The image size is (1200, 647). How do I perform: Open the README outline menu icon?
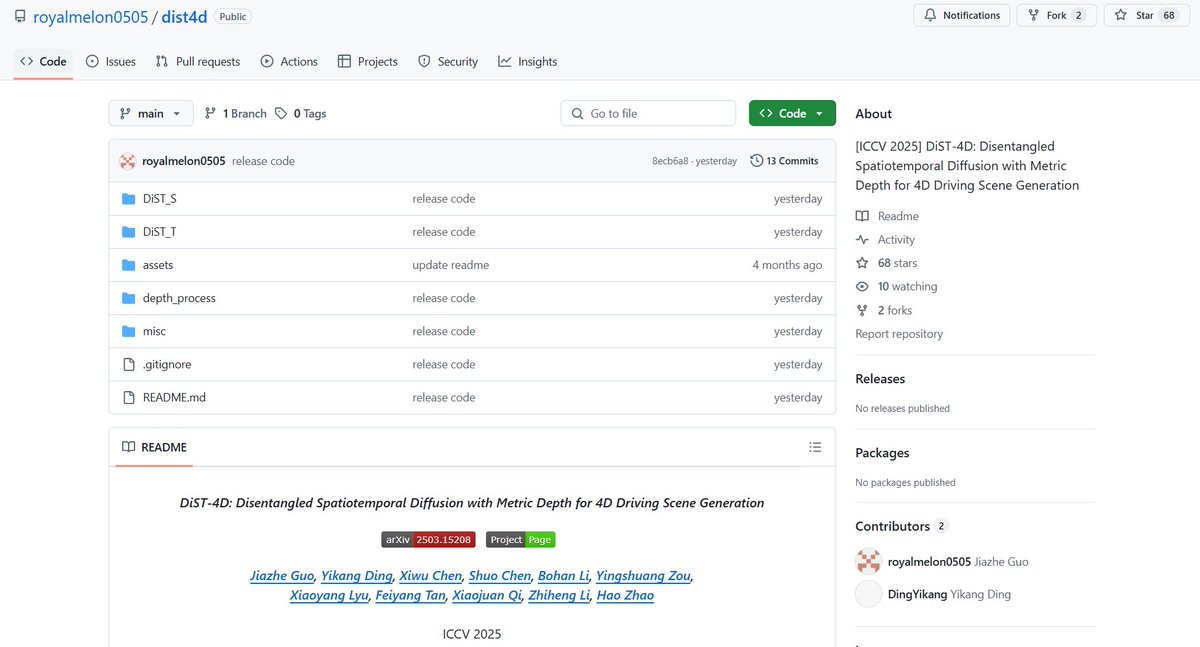pos(815,447)
